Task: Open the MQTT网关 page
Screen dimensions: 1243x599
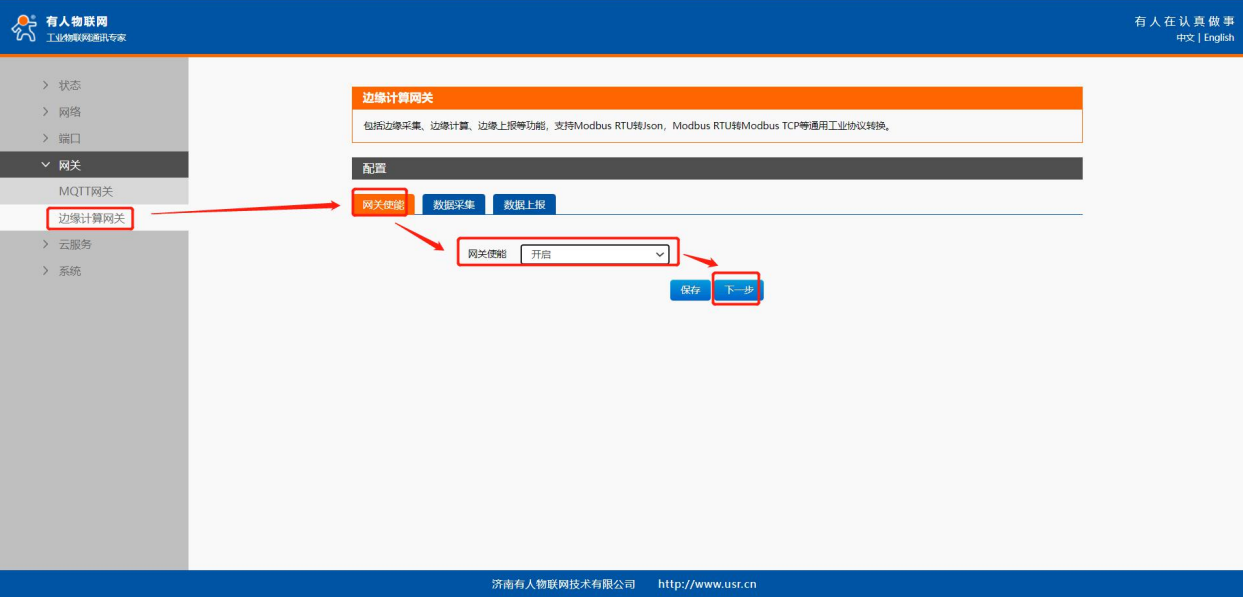Action: (86, 192)
